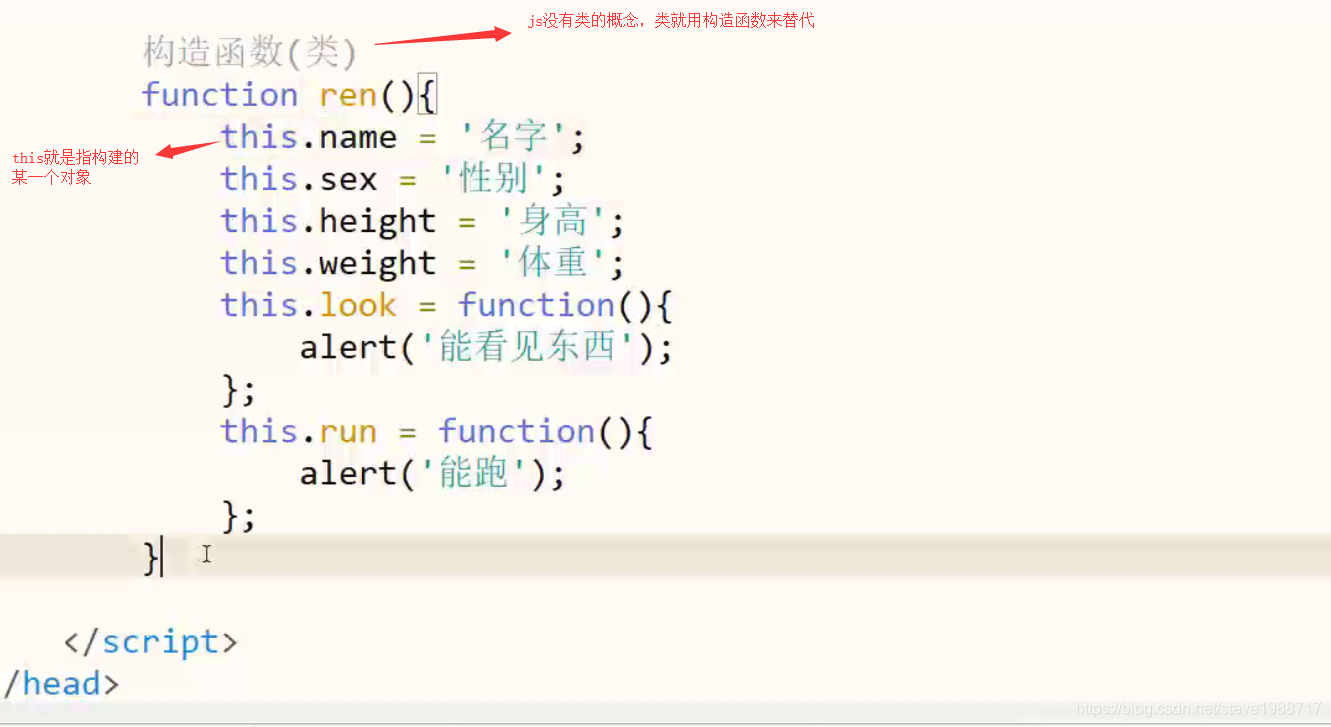Click 'function' keyword assigned to this.run
Screen dimensions: 1331x727
517,431
